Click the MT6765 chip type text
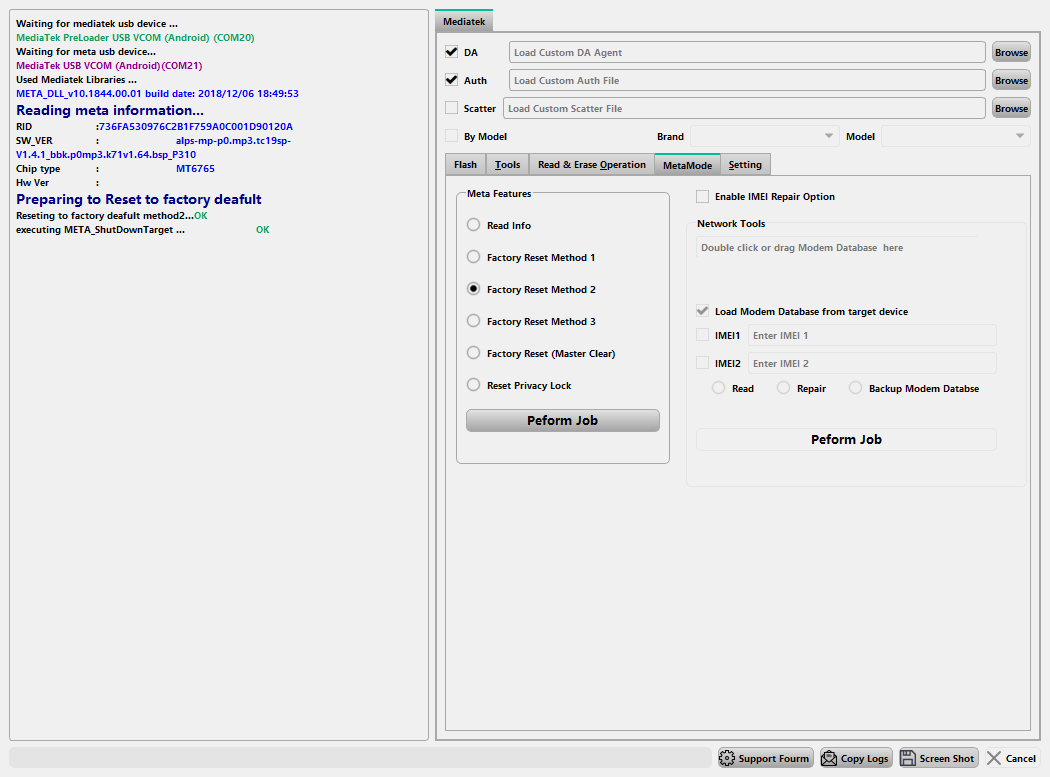The width and height of the screenshot is (1050, 777). coord(196,169)
